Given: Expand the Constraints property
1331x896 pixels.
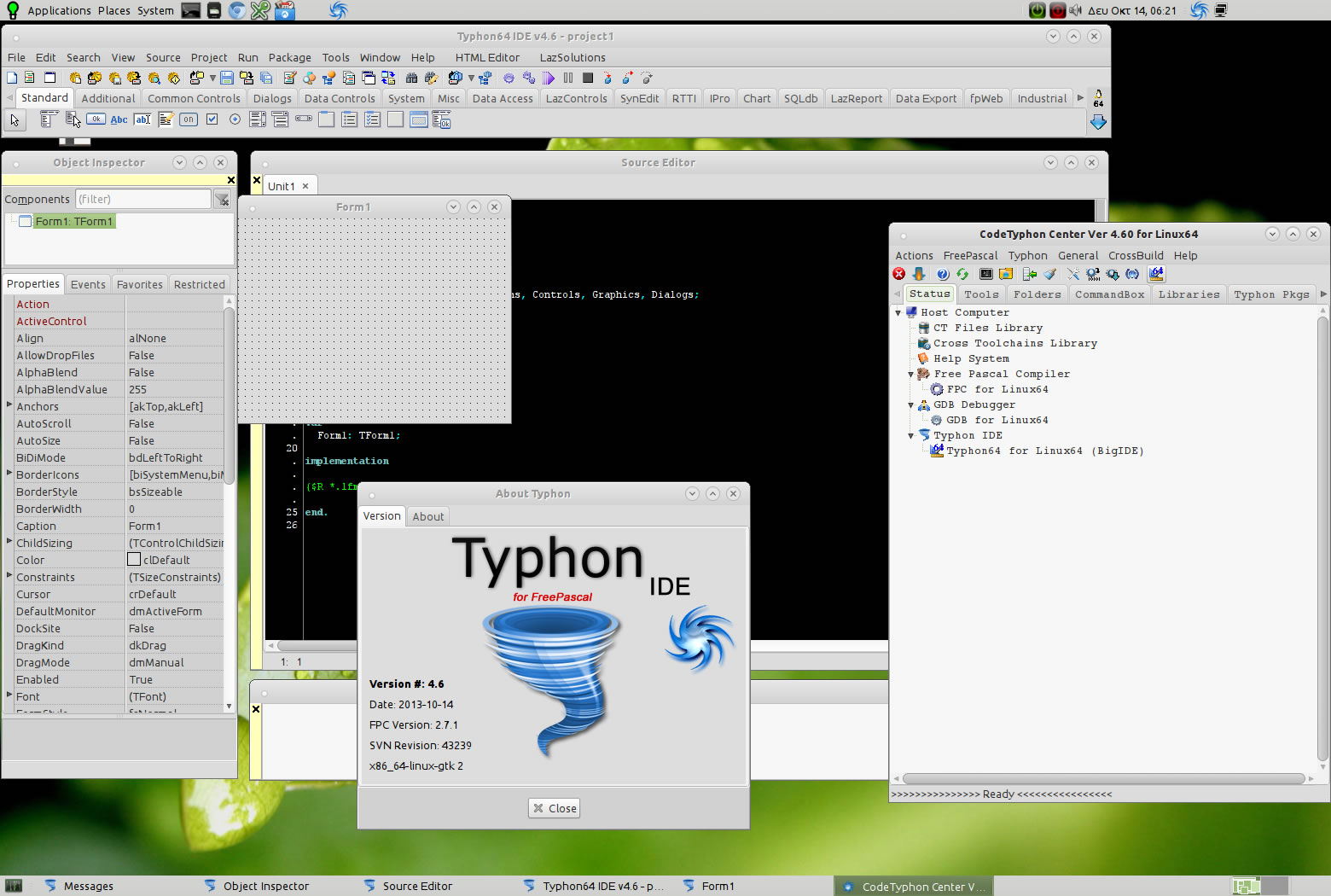Looking at the screenshot, I should click(x=9, y=575).
